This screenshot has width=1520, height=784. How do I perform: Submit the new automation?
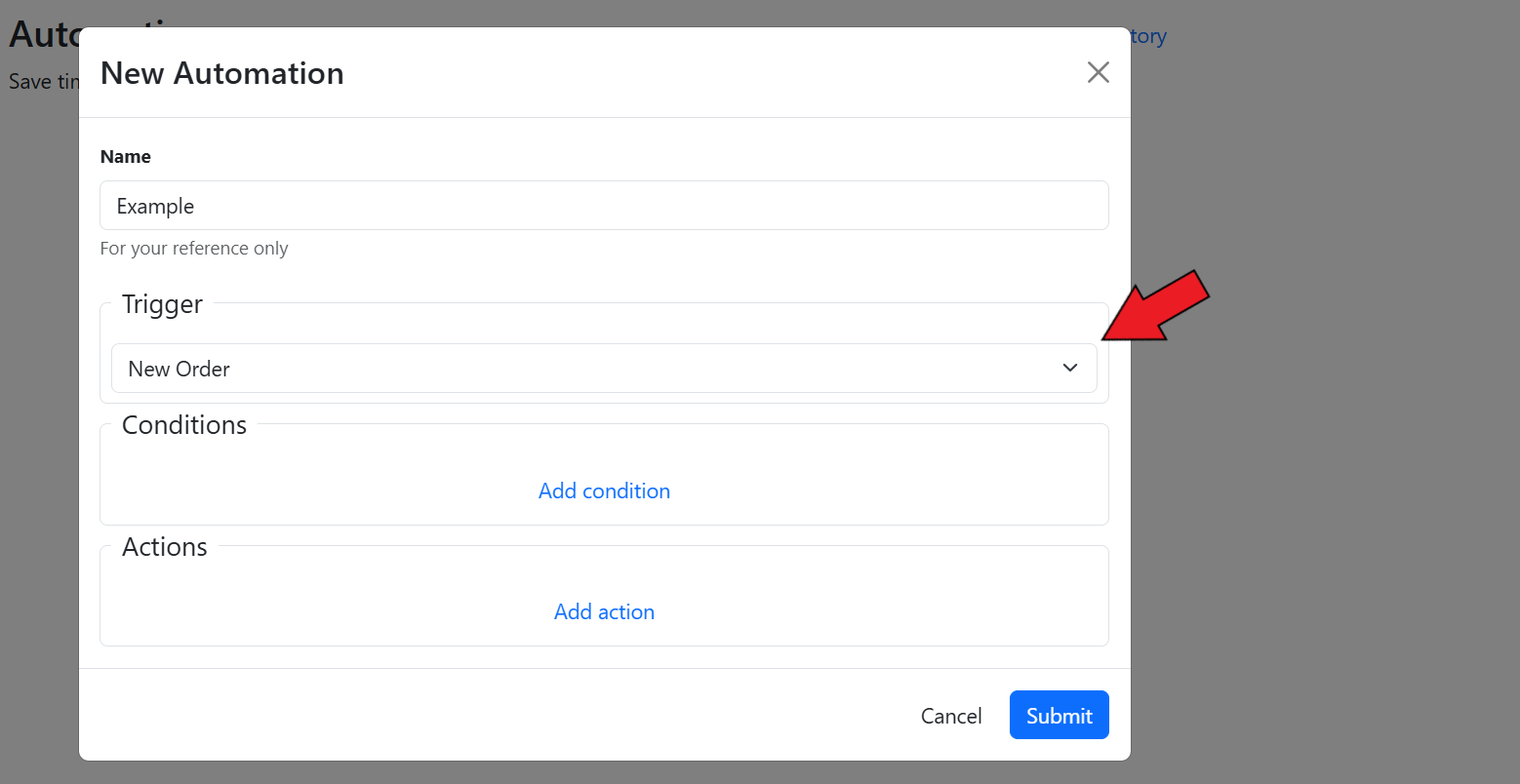pos(1059,715)
